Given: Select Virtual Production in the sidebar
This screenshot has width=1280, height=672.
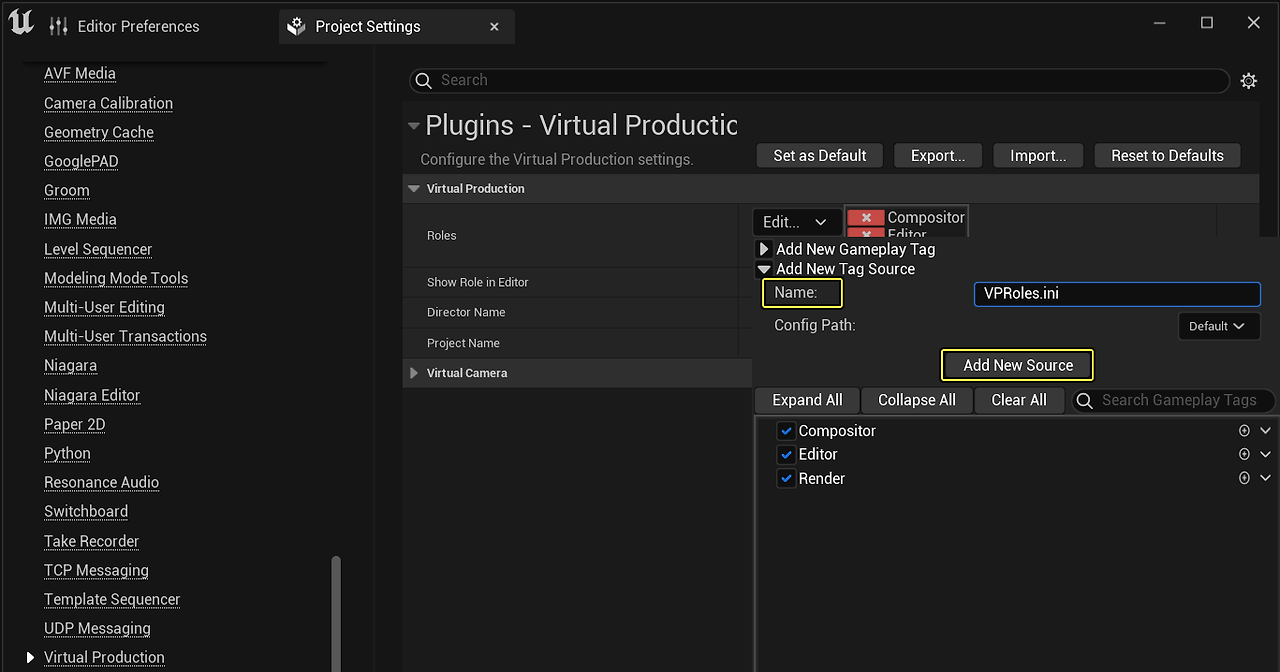Looking at the screenshot, I should 104,657.
